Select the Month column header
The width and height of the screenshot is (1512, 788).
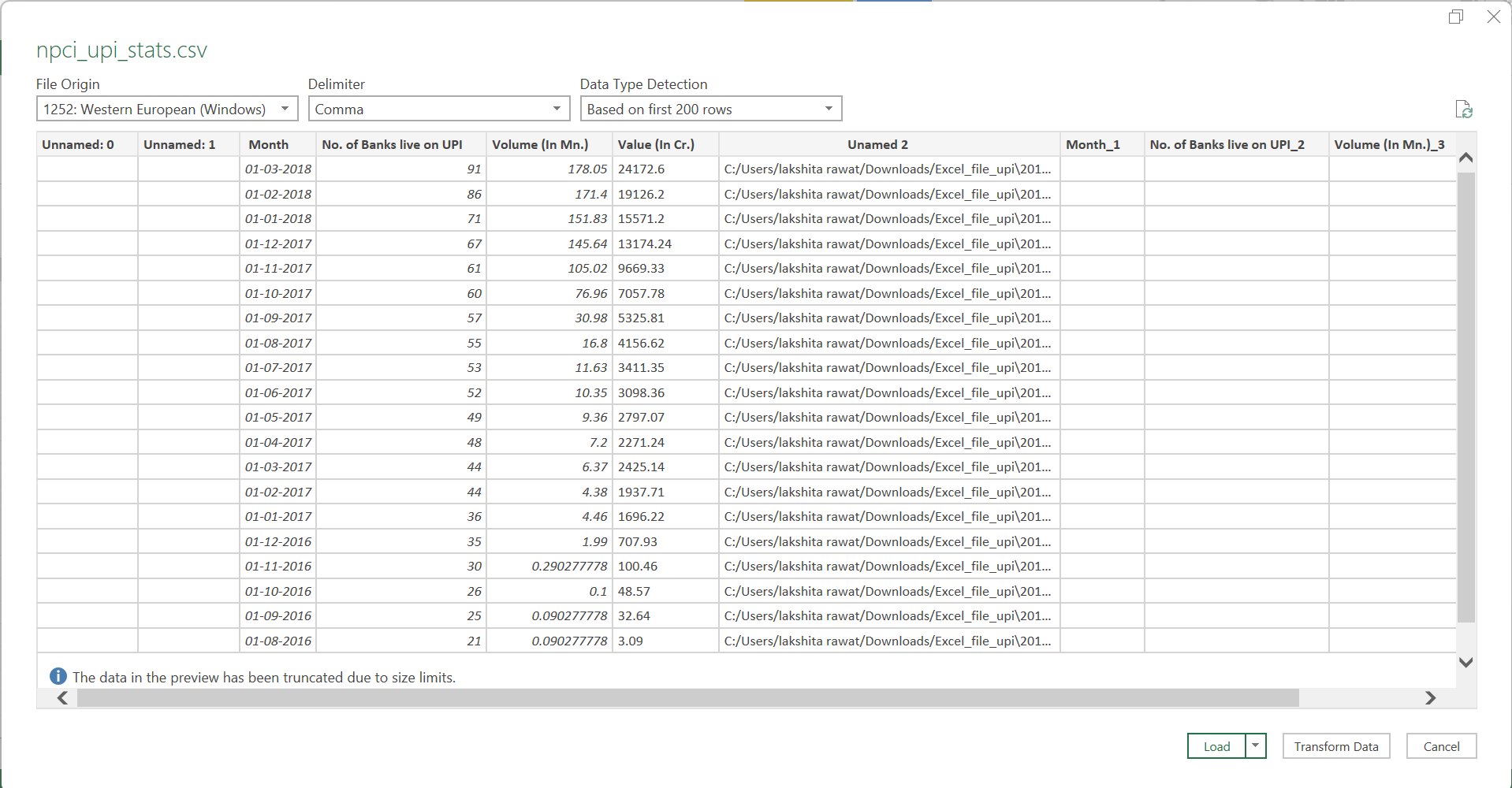point(268,144)
